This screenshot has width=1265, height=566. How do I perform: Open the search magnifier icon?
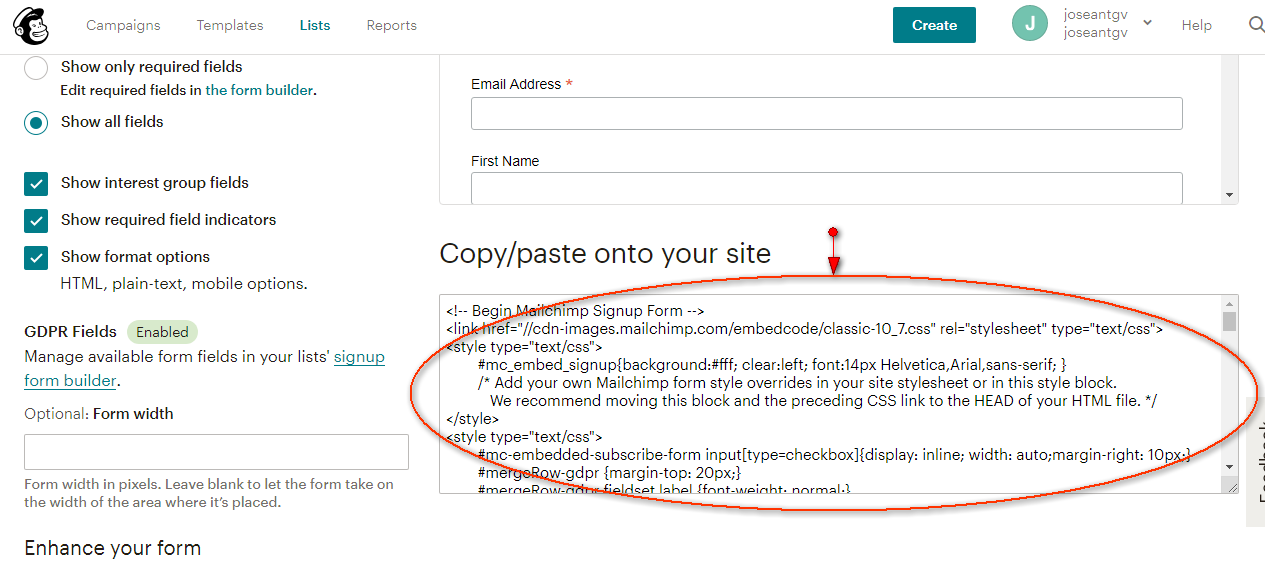1256,25
